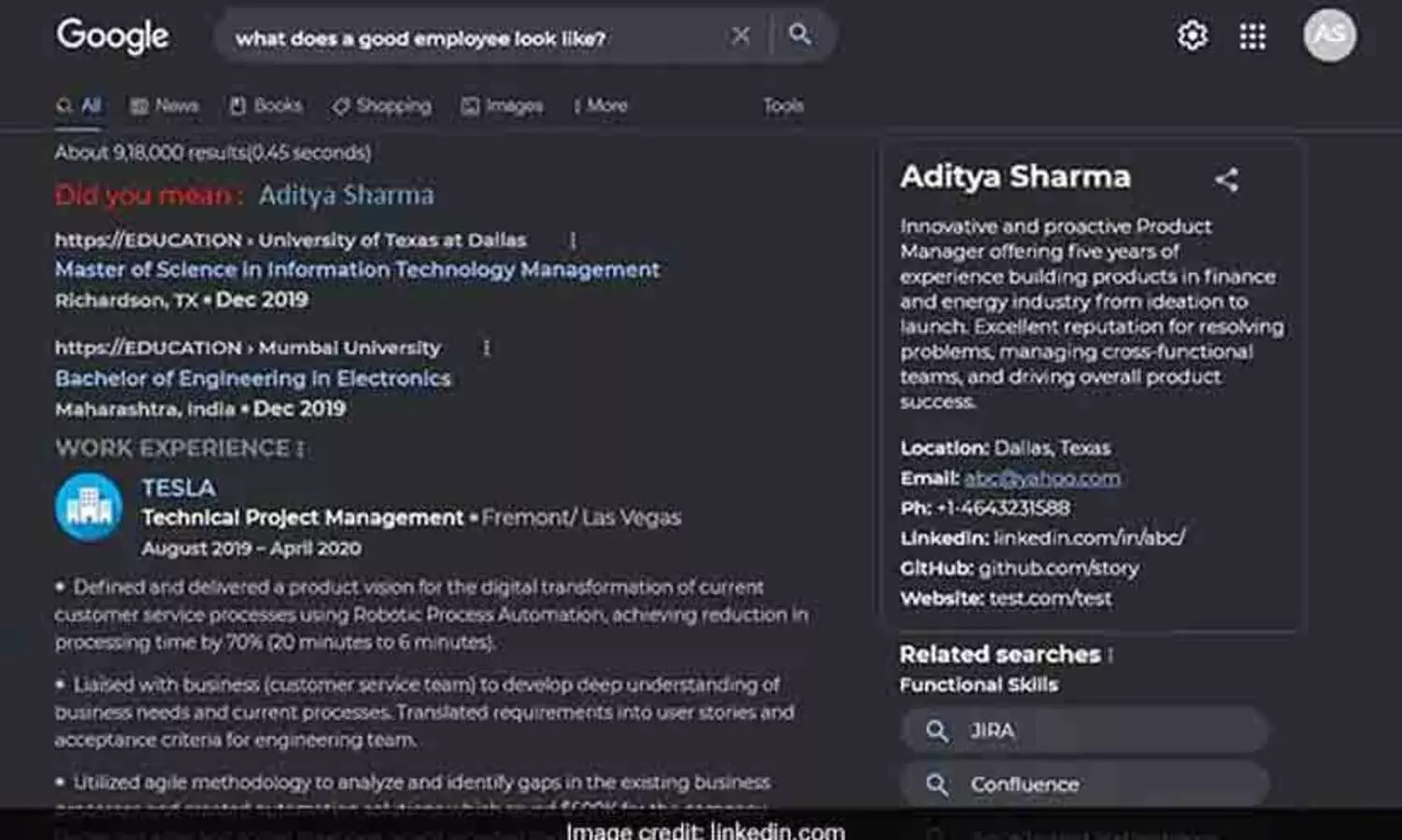Open the Google apps grid icon
The height and width of the screenshot is (840, 1402).
pyautogui.click(x=1252, y=35)
